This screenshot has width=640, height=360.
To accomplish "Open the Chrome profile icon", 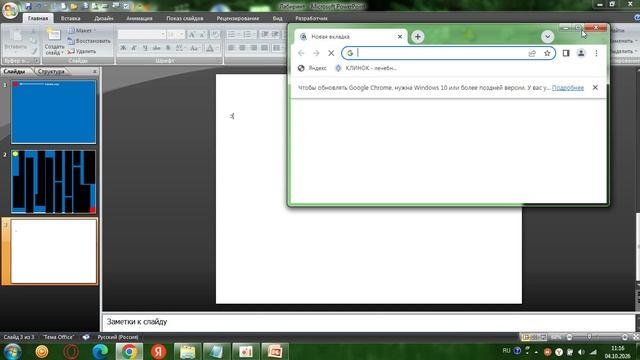I will coord(581,53).
